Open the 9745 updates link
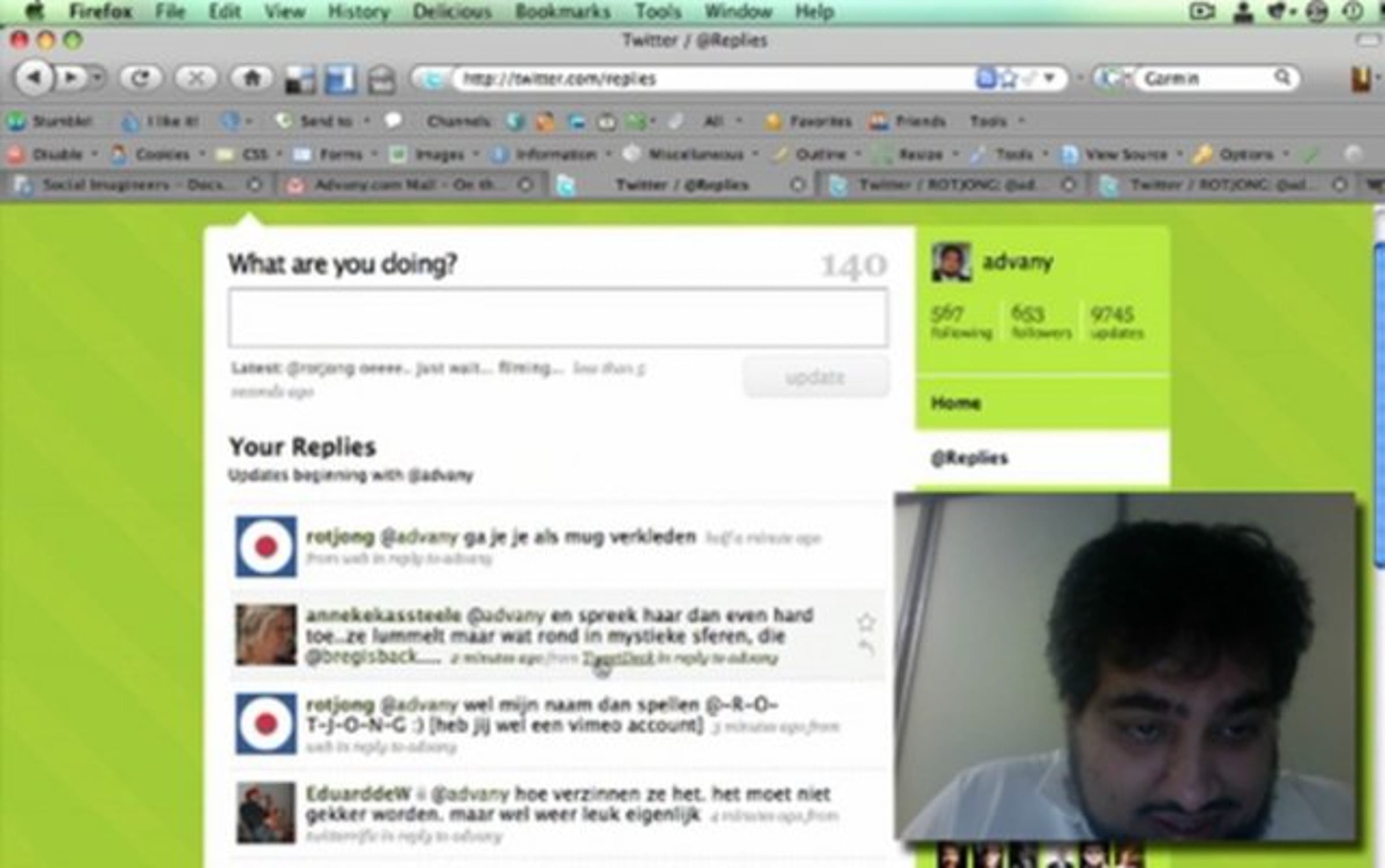 (x=1116, y=322)
